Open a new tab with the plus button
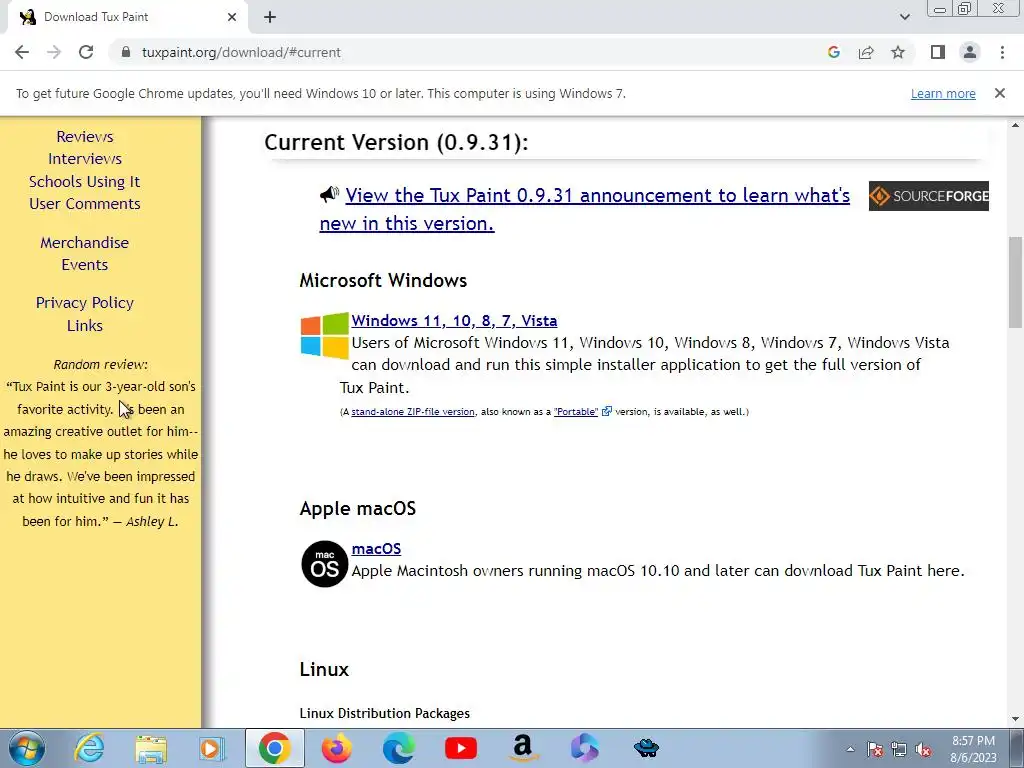 click(x=270, y=17)
